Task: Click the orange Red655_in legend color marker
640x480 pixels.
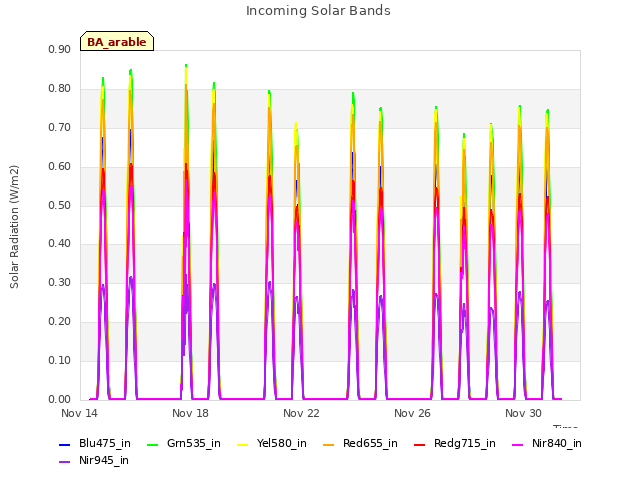Action: [329, 444]
